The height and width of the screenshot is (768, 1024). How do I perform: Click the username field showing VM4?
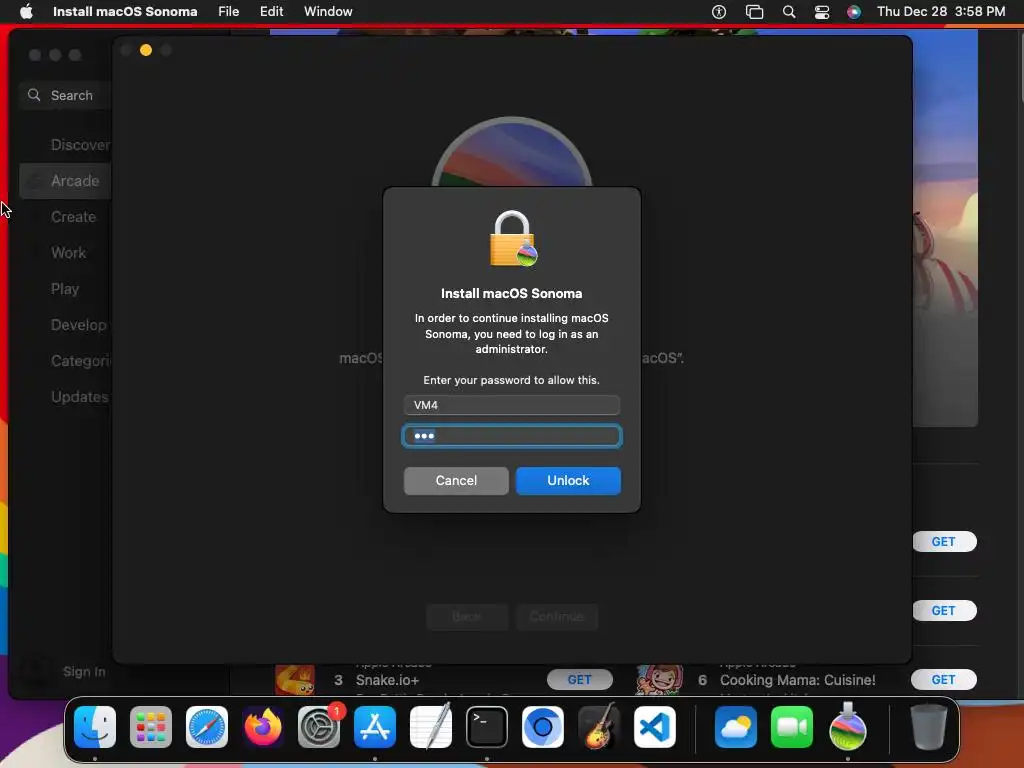tap(512, 405)
